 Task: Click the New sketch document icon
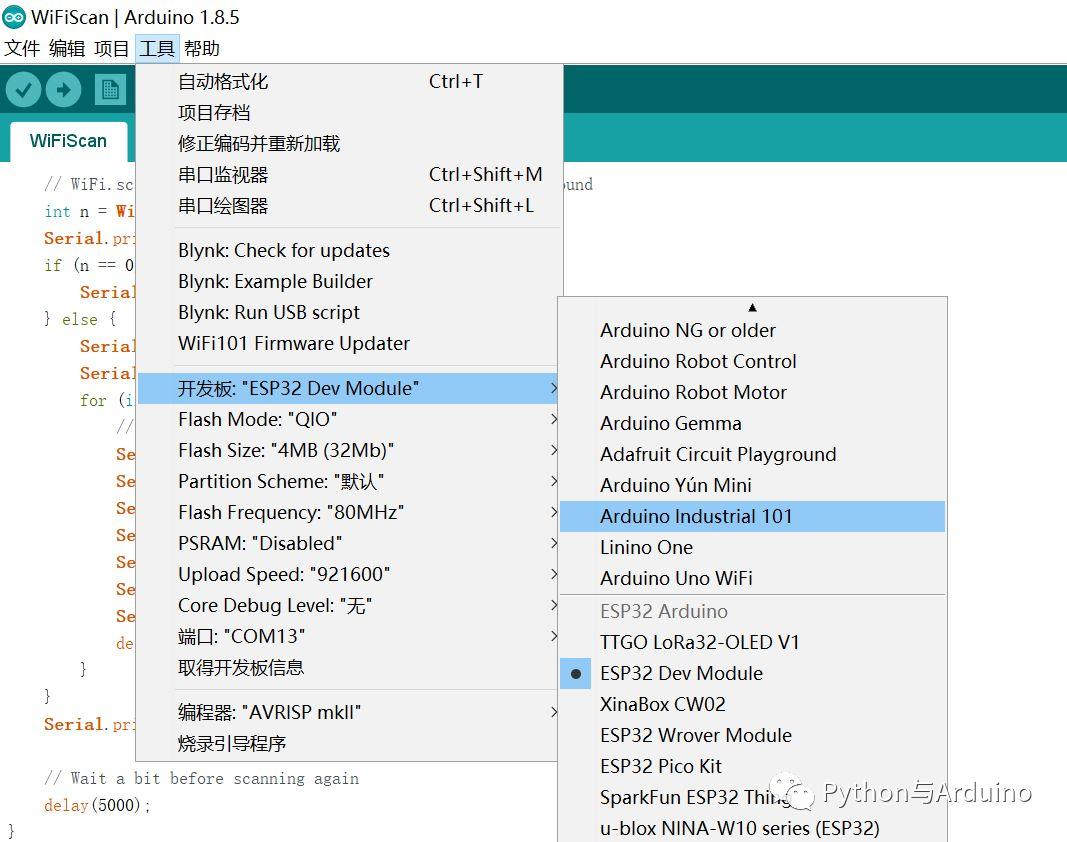110,90
